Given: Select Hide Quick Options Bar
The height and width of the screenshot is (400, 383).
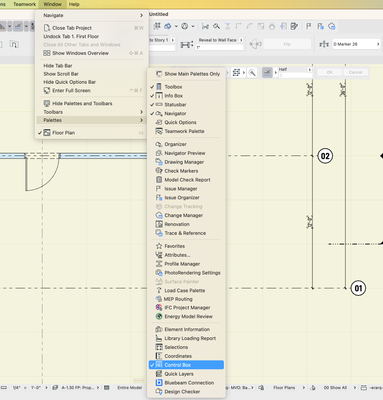Looking at the screenshot, I should [x=92, y=82].
